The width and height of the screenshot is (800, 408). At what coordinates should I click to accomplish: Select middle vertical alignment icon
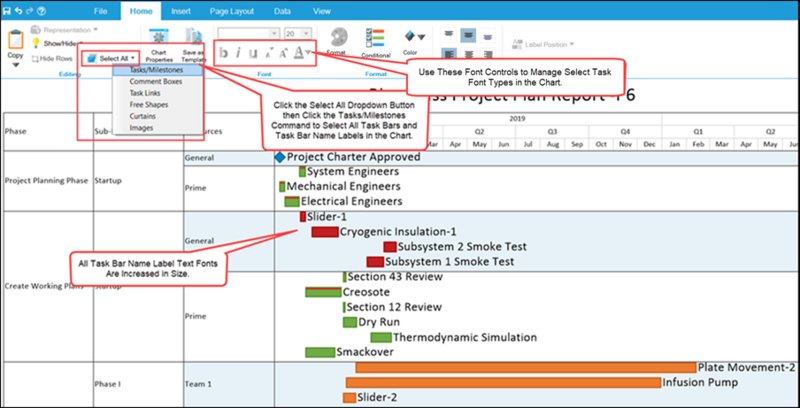click(468, 35)
